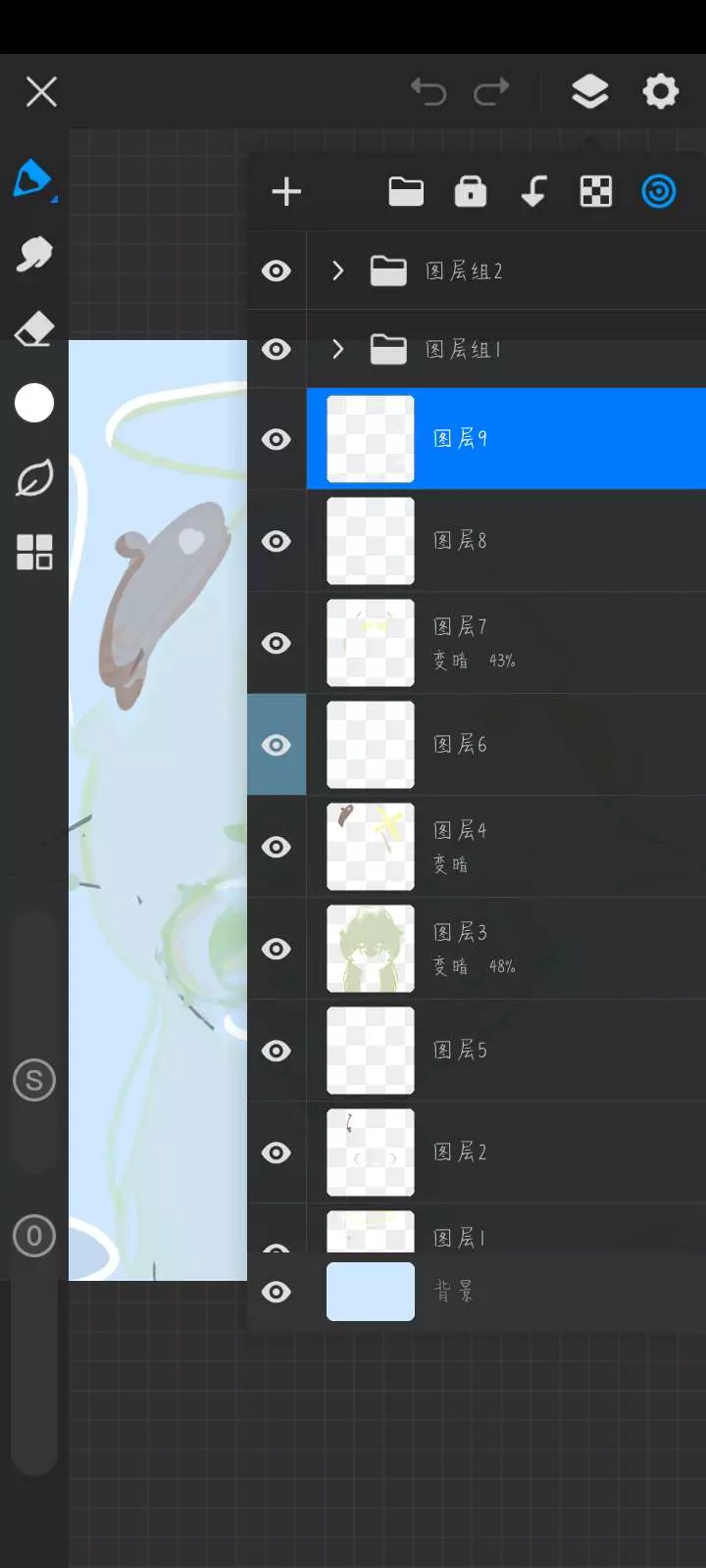Open the white circle color picker
The height and width of the screenshot is (1568, 706).
click(34, 403)
